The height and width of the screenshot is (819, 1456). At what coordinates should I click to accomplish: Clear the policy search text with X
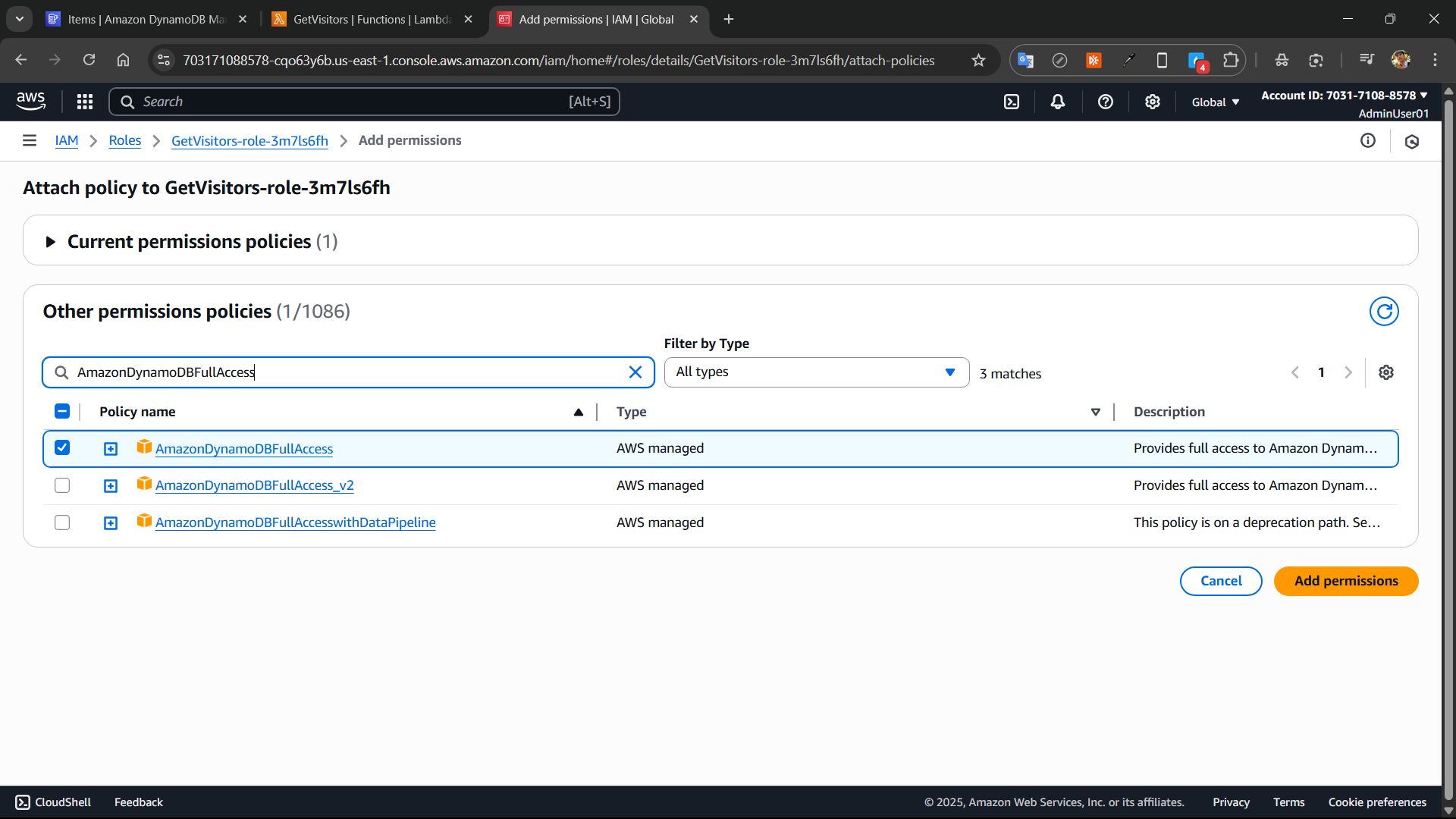pyautogui.click(x=635, y=372)
